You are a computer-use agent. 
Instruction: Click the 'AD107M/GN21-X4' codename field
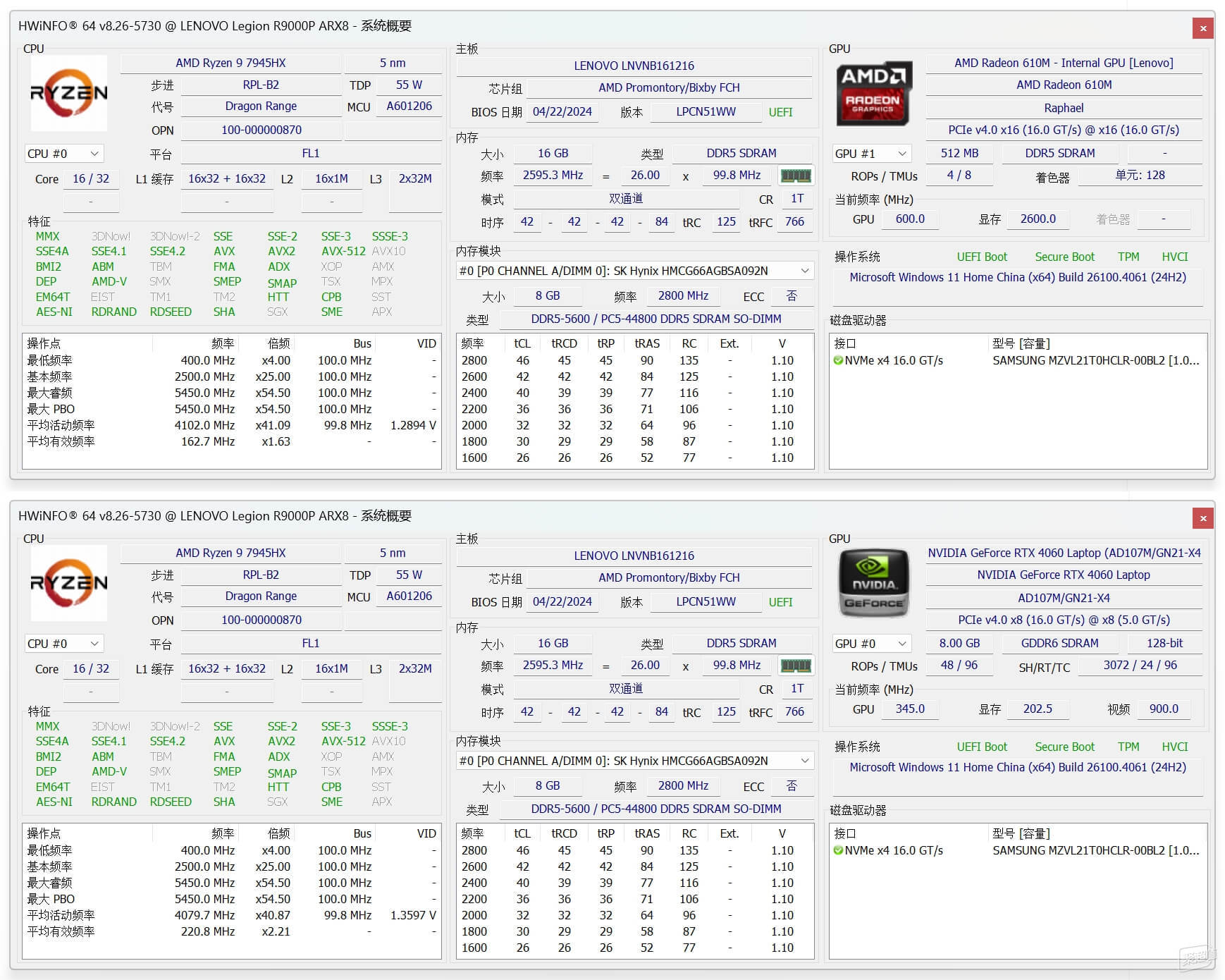pos(1064,598)
